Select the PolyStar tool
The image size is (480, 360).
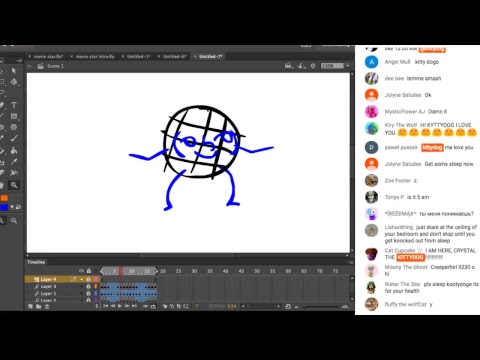14,127
